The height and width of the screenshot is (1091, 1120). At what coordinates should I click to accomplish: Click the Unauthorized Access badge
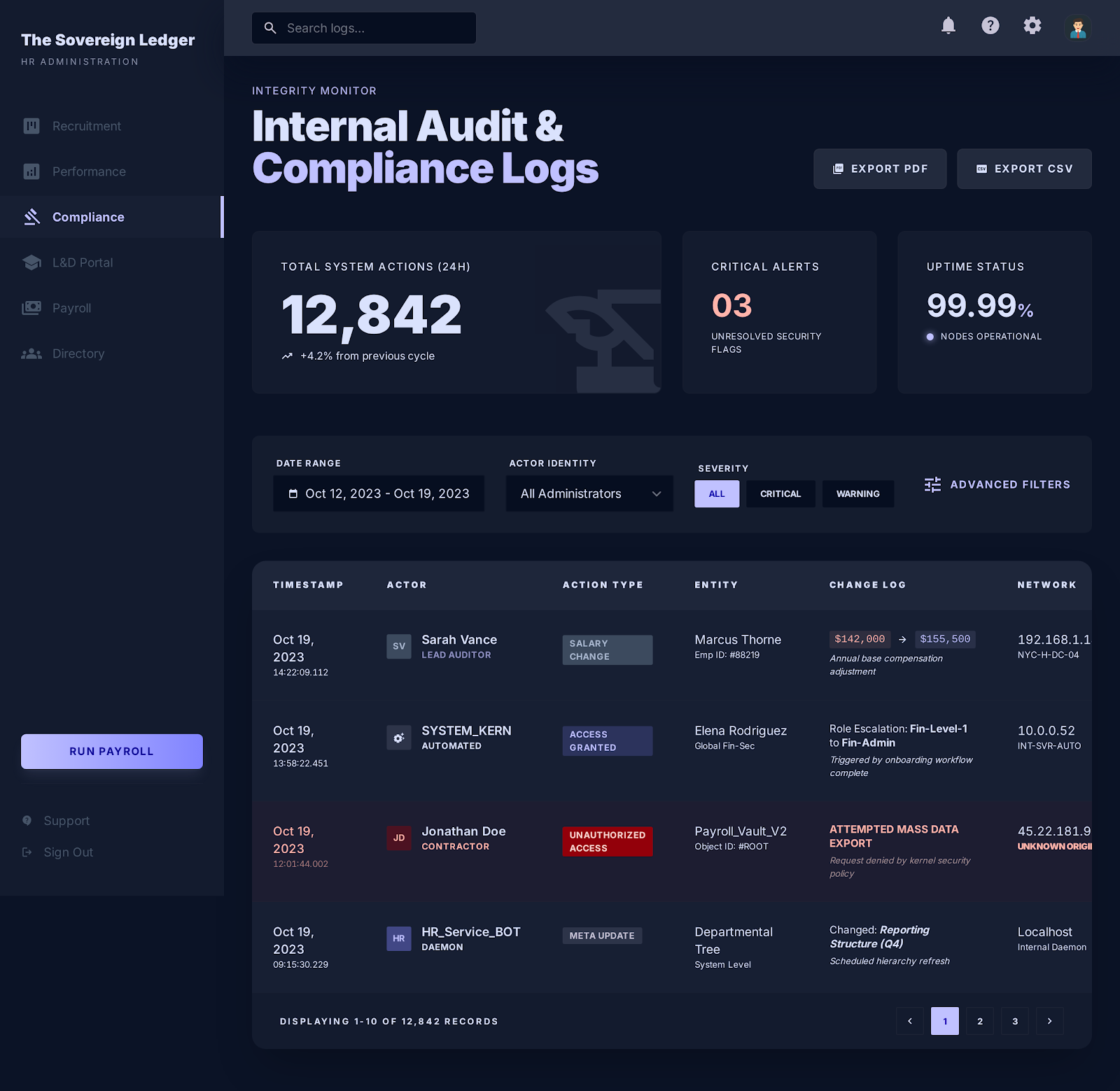[608, 842]
